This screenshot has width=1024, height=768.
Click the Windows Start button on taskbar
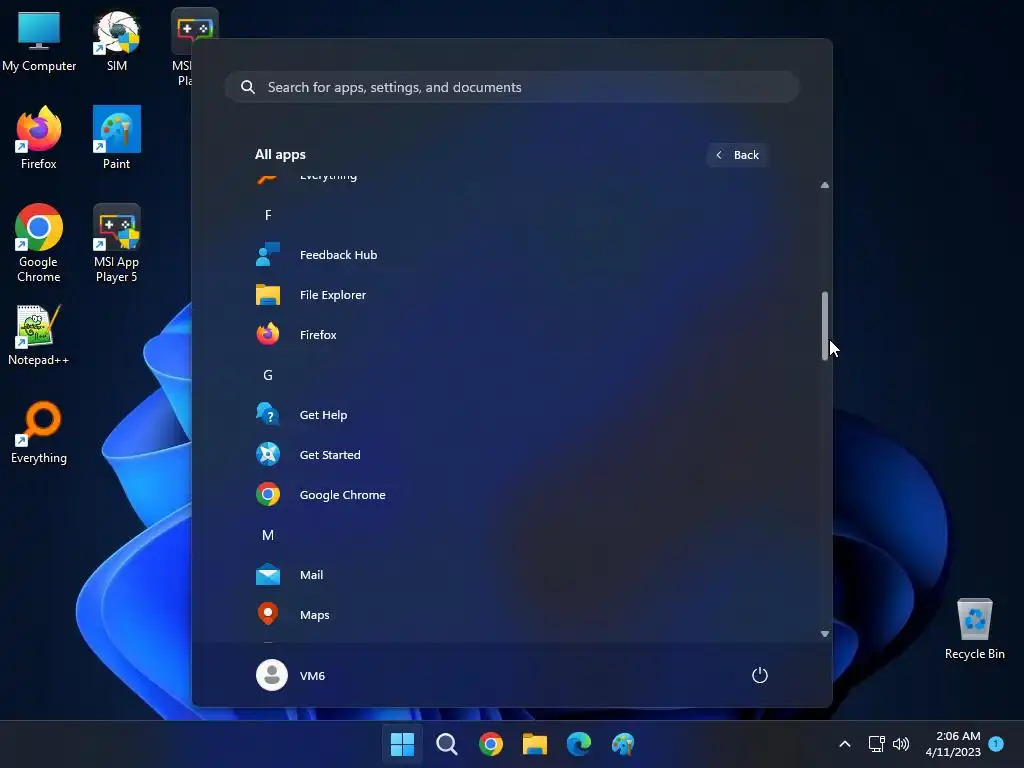[x=402, y=744]
